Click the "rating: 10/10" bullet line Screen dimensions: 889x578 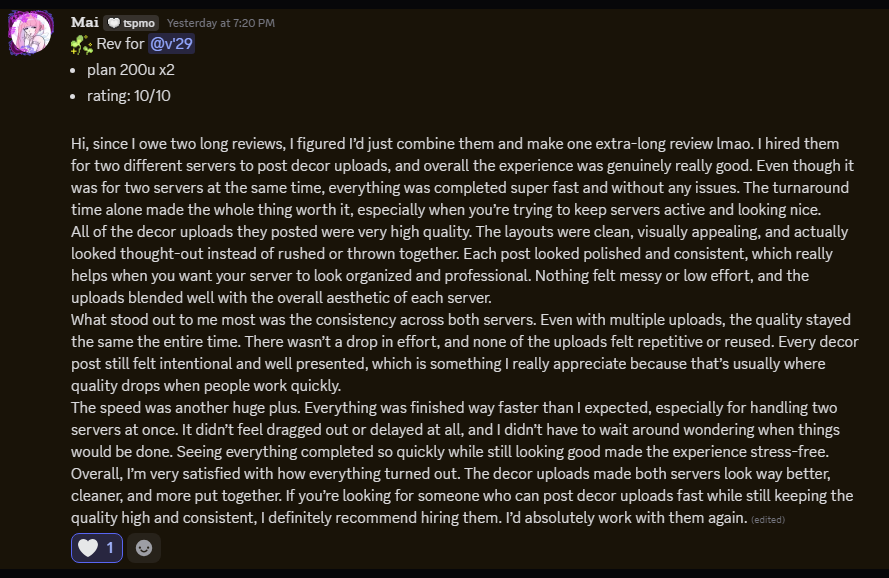click(x=129, y=96)
